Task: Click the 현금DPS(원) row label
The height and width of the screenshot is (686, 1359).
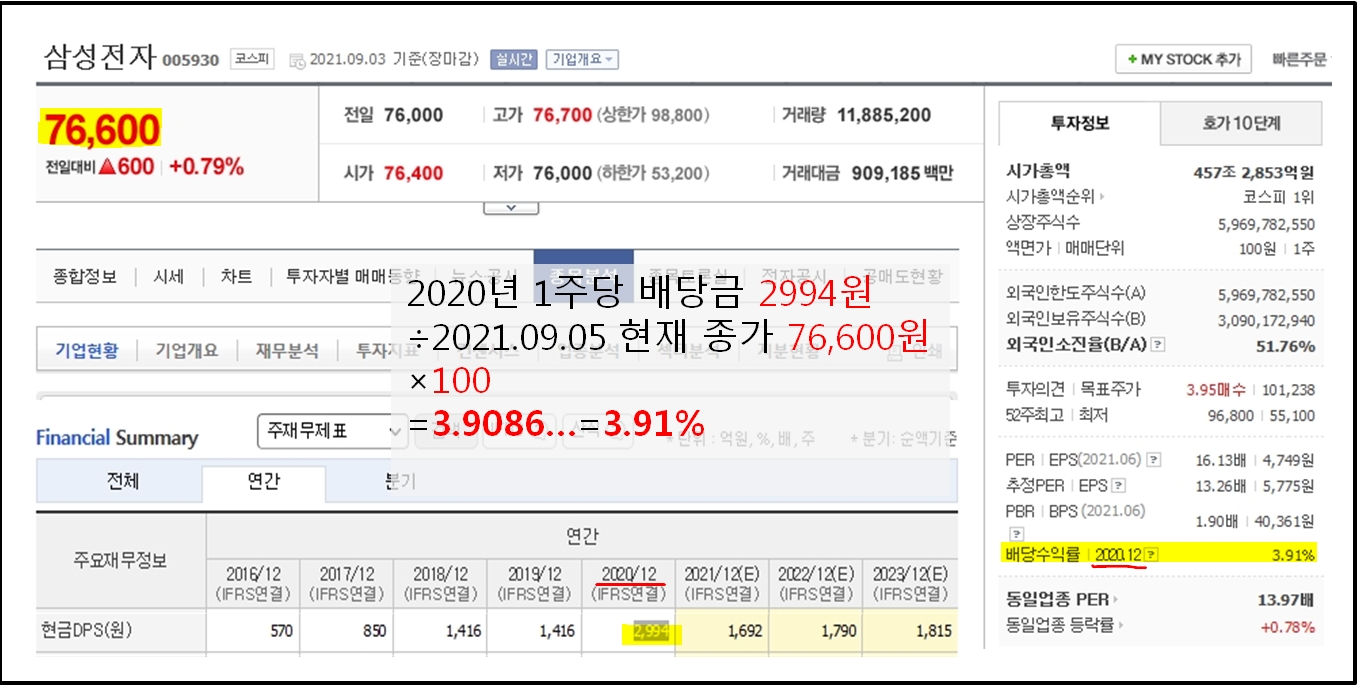Action: click(87, 630)
